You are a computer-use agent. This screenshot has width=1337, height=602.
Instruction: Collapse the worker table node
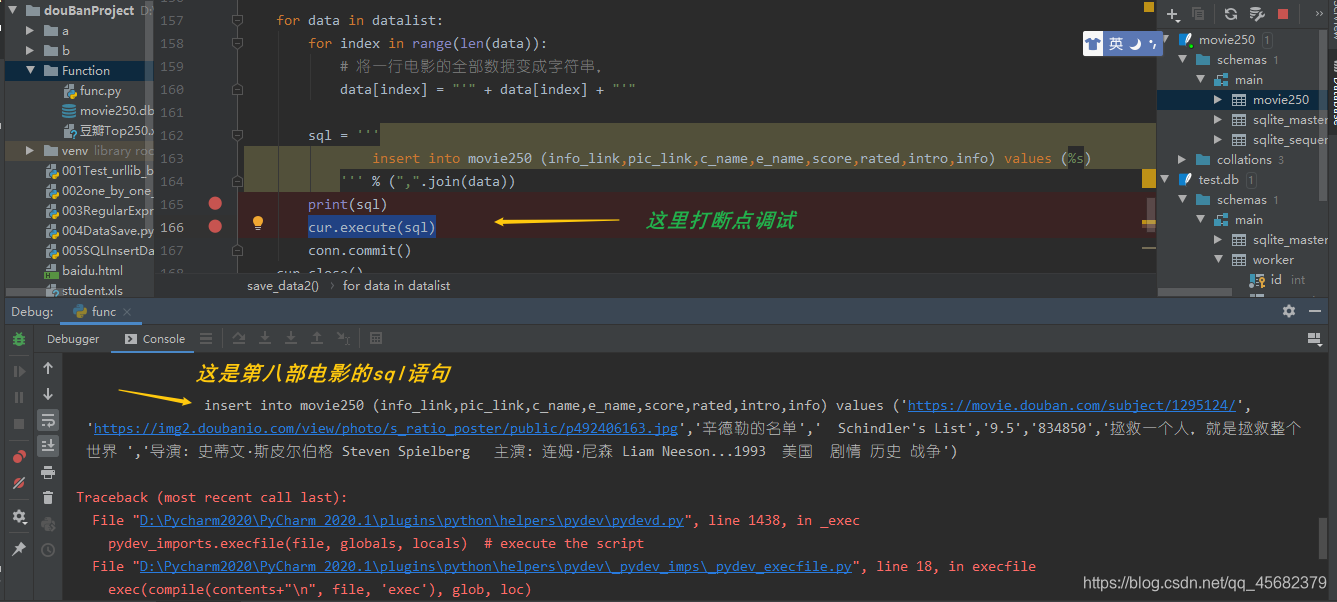[x=1217, y=260]
